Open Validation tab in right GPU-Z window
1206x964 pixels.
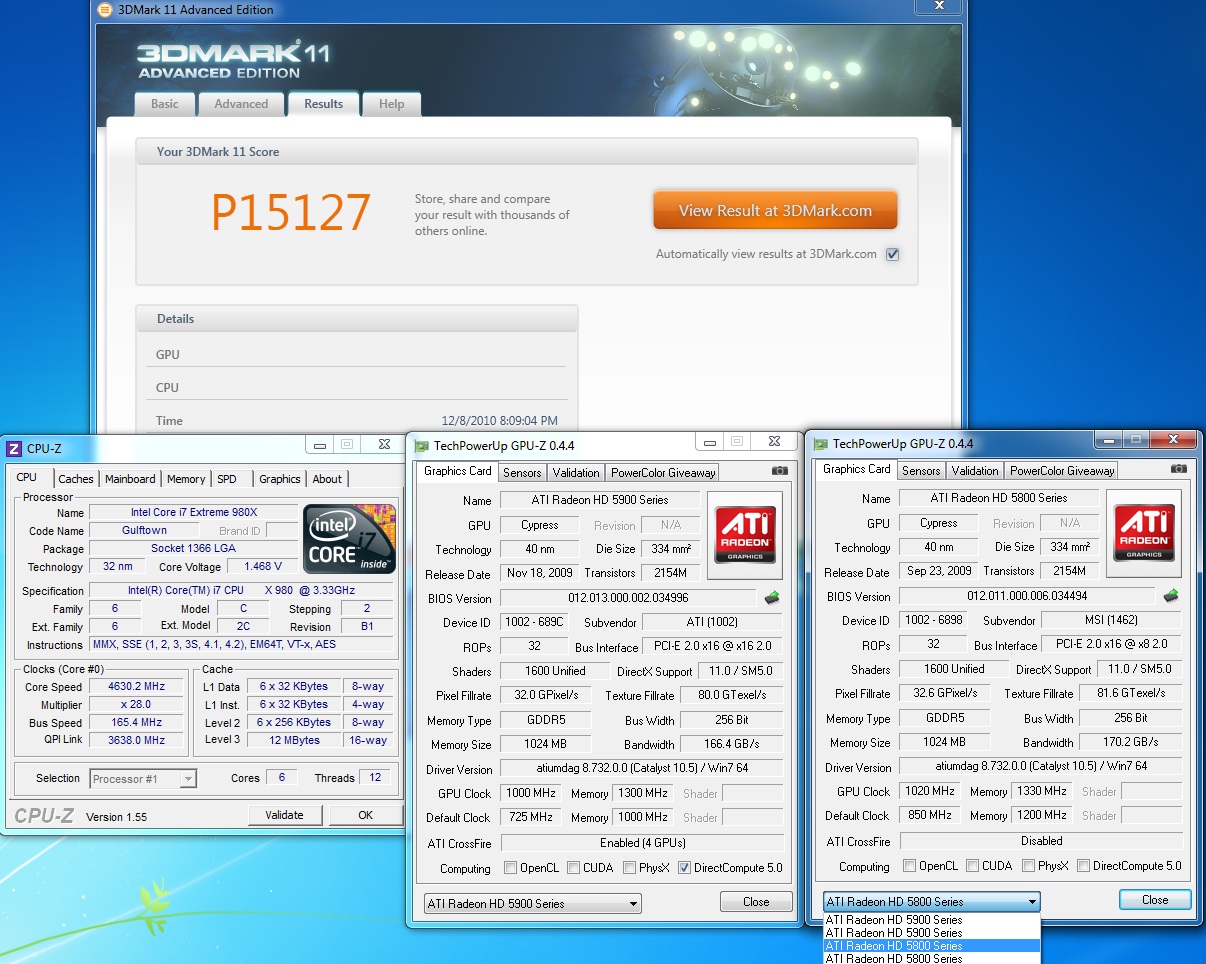point(975,471)
